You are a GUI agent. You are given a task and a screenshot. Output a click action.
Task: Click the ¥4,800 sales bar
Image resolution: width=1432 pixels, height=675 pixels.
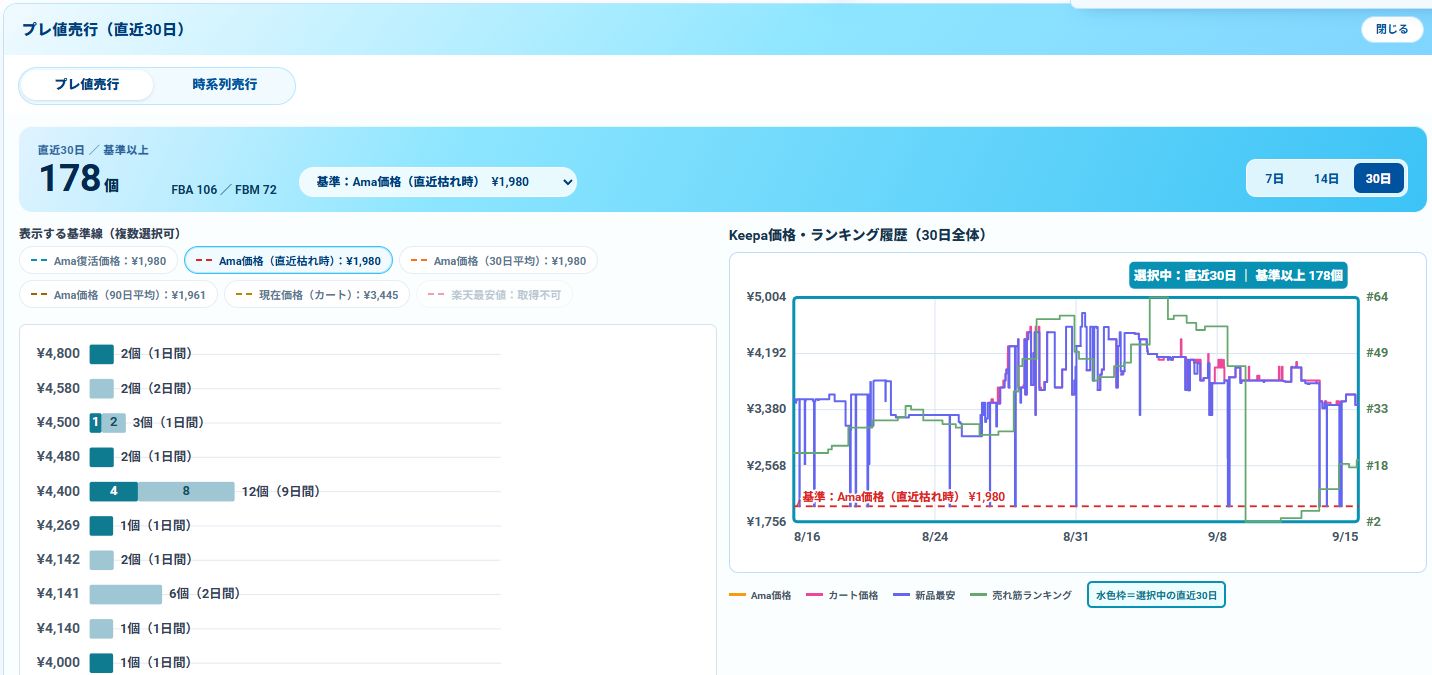coord(101,354)
